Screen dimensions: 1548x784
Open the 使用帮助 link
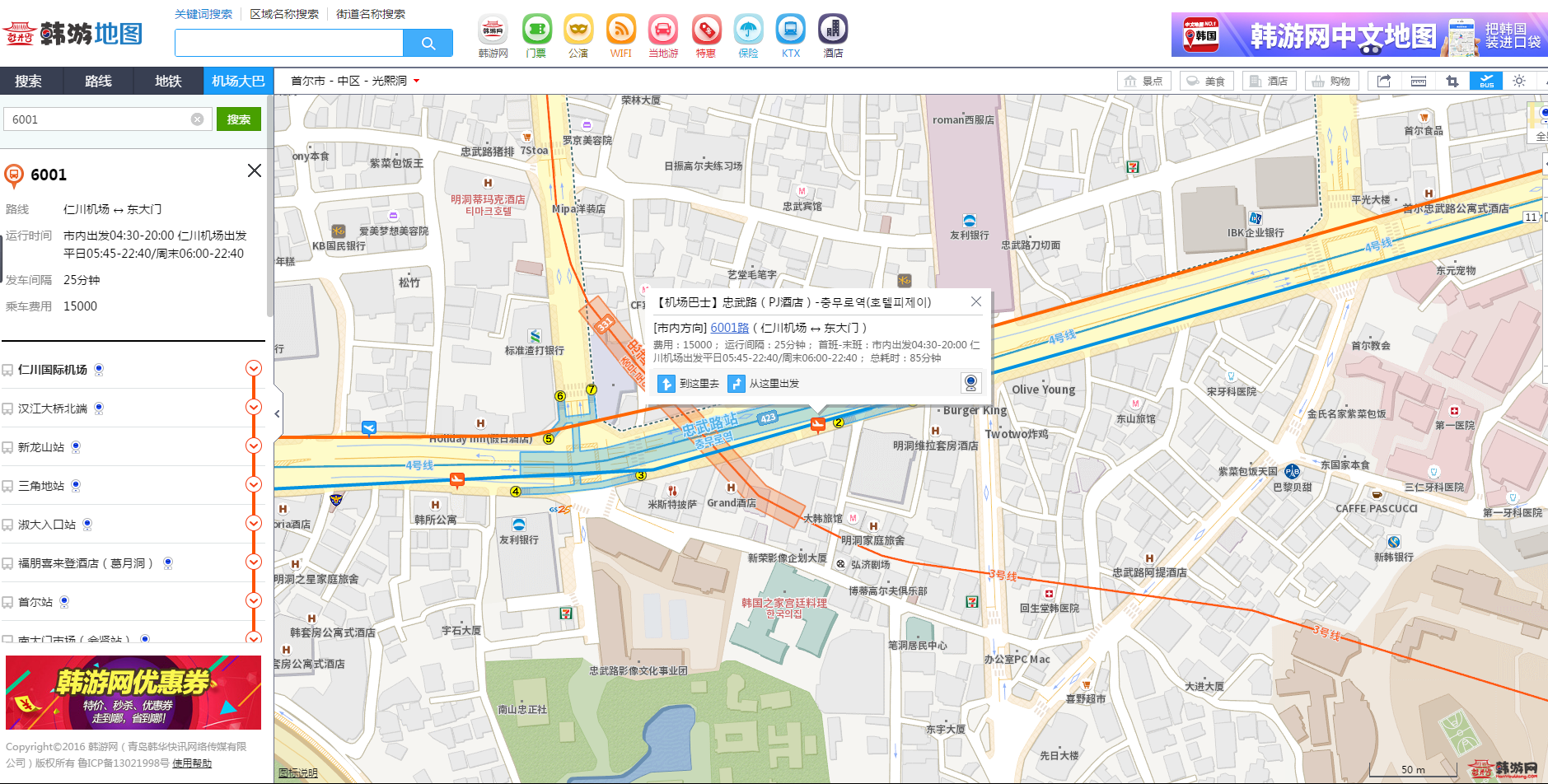tap(192, 763)
